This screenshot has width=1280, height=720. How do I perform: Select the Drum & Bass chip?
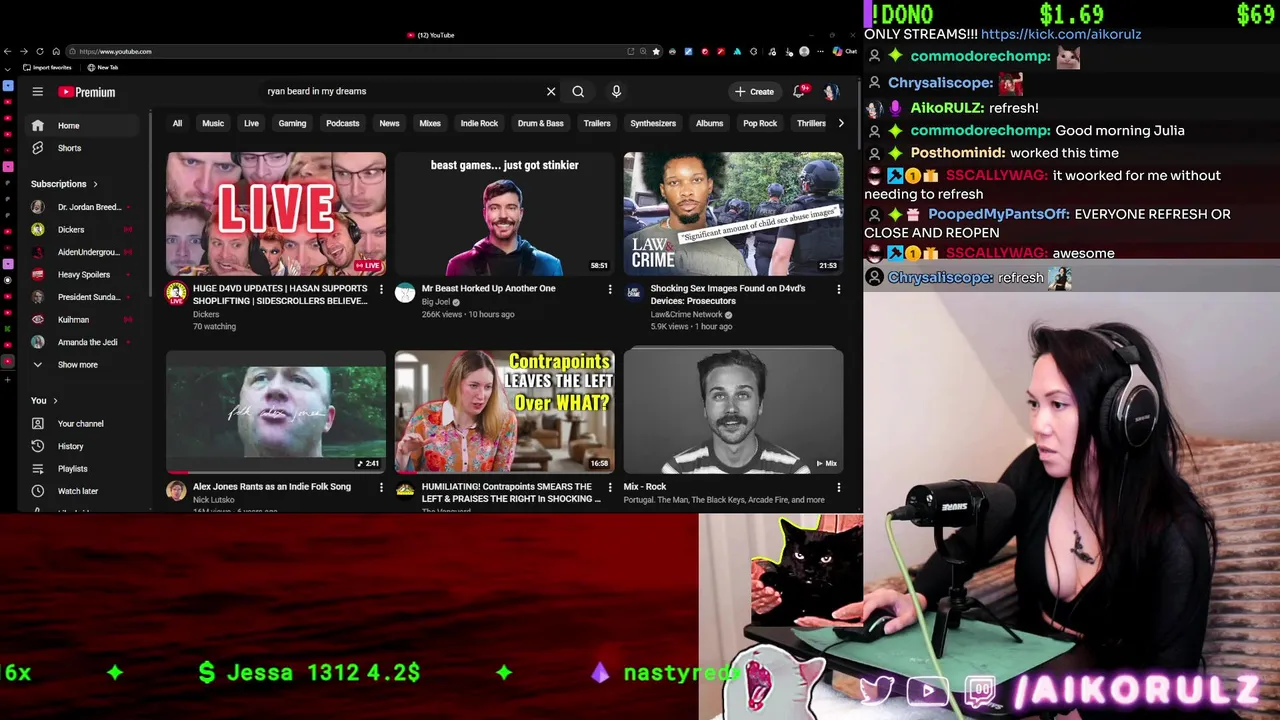541,123
